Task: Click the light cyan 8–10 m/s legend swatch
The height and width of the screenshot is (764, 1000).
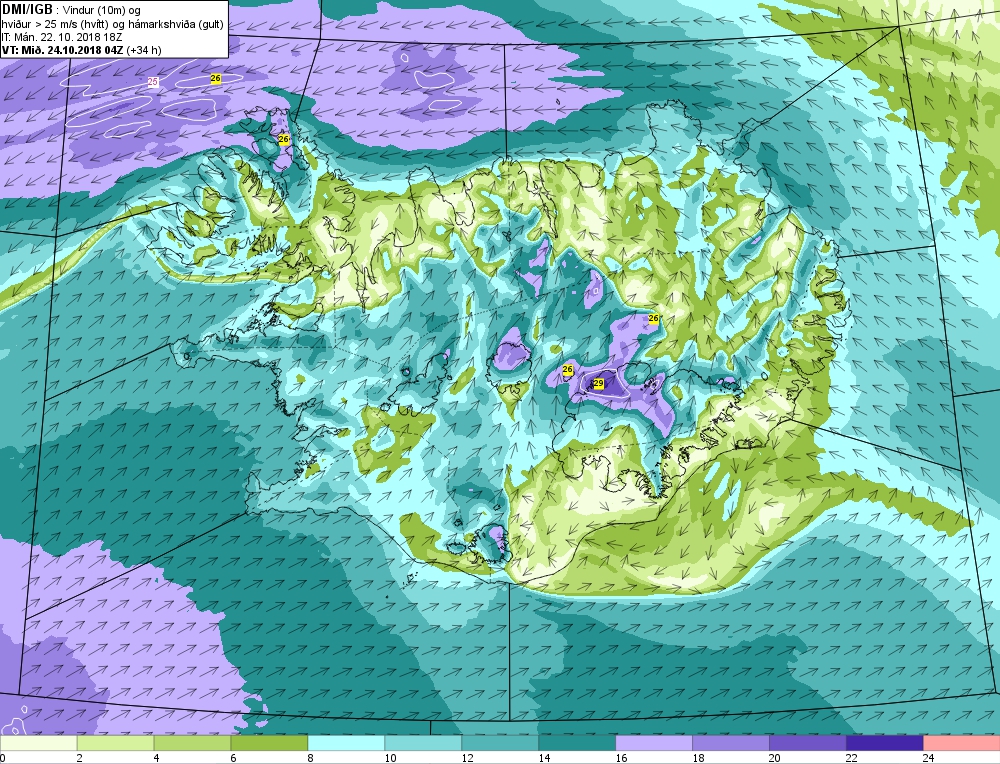Action: 346,743
